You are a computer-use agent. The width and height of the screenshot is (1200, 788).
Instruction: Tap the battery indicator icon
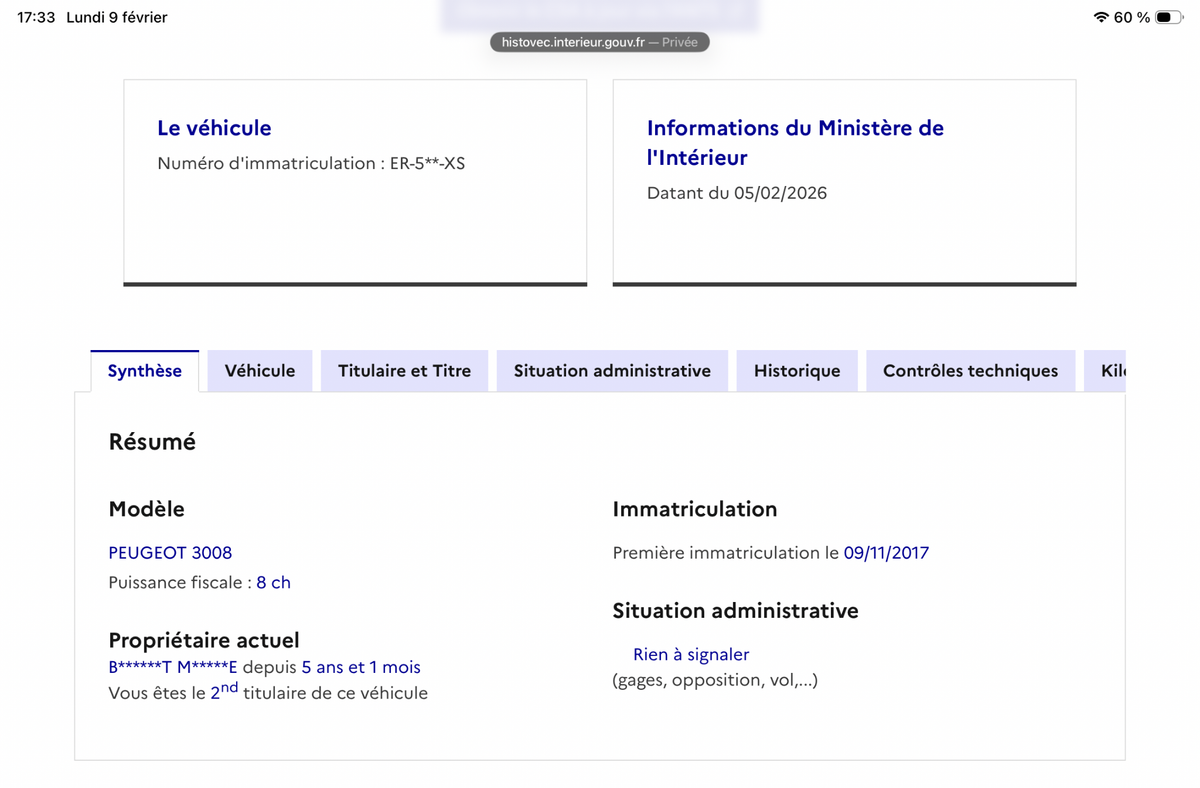pos(1167,17)
